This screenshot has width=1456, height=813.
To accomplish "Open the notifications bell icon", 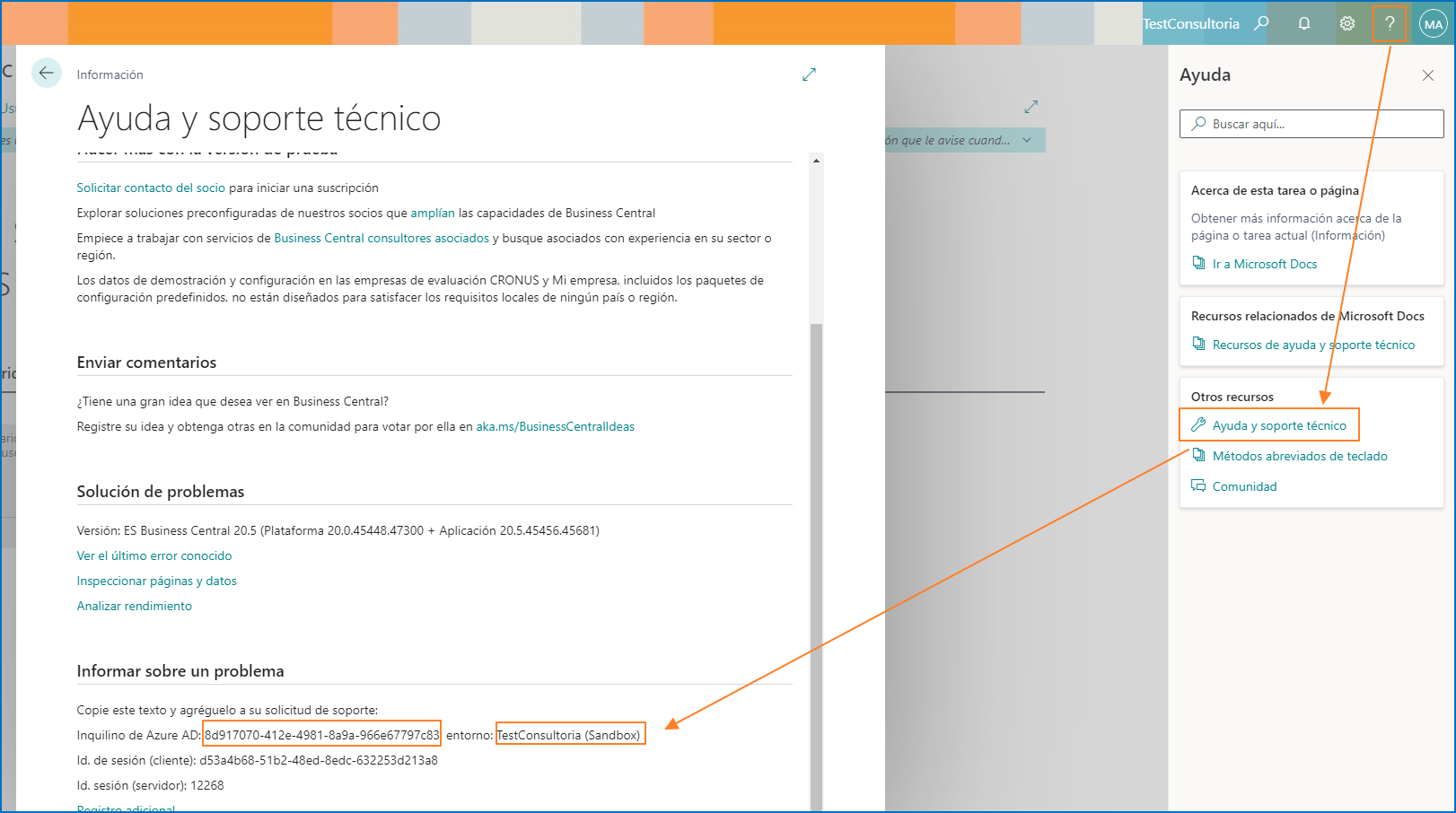I will coord(1304,23).
